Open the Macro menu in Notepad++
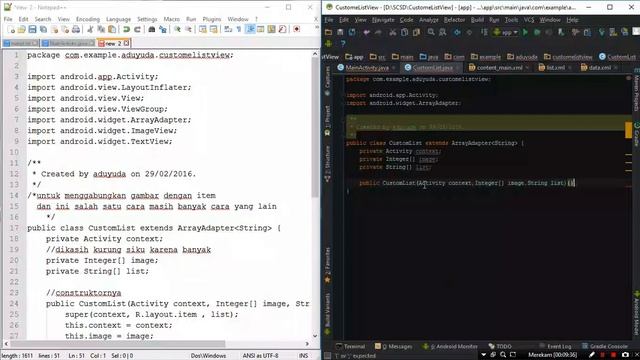This screenshot has width=640, height=360. coord(171,19)
